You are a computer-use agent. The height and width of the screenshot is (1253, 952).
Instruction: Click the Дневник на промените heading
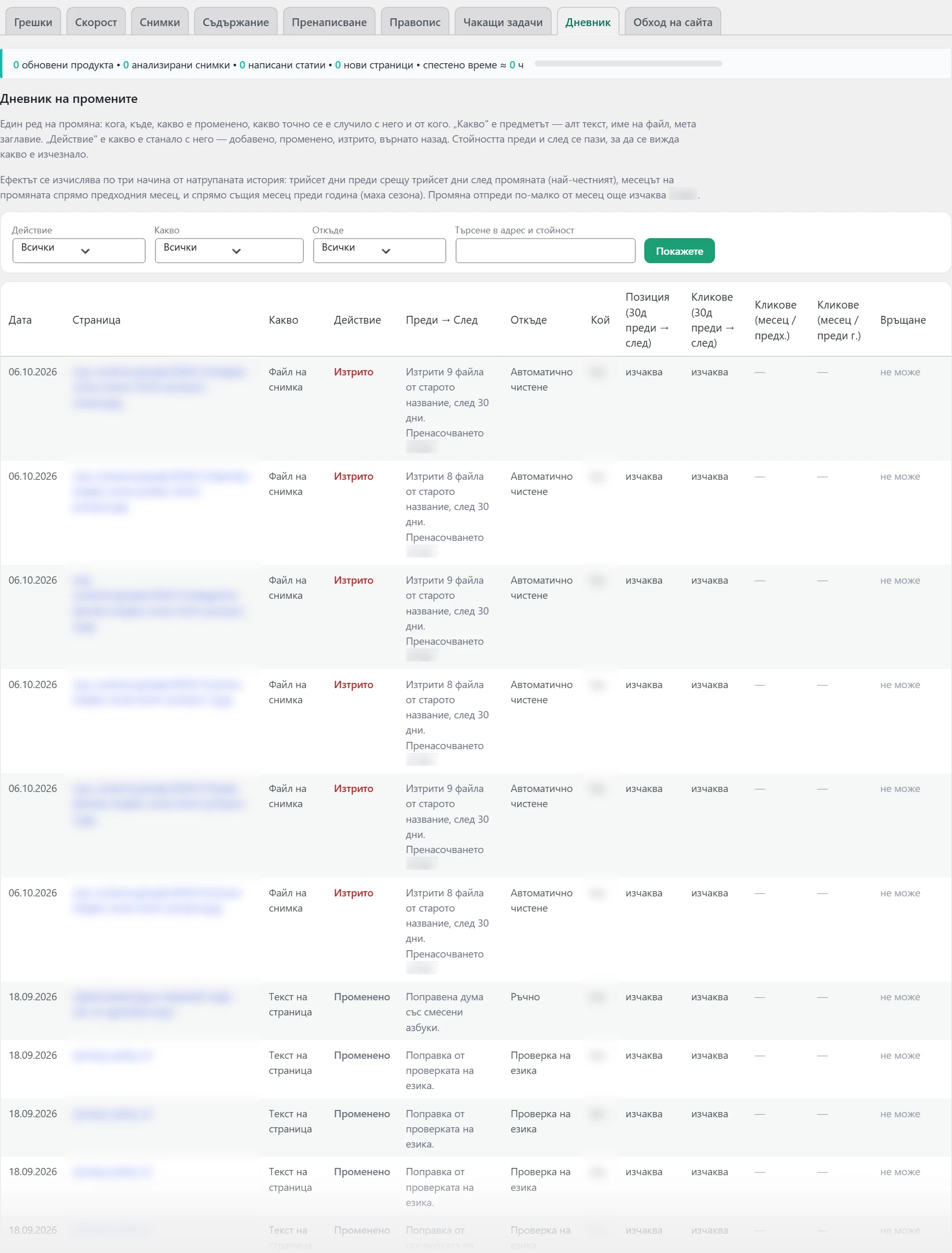[x=68, y=99]
